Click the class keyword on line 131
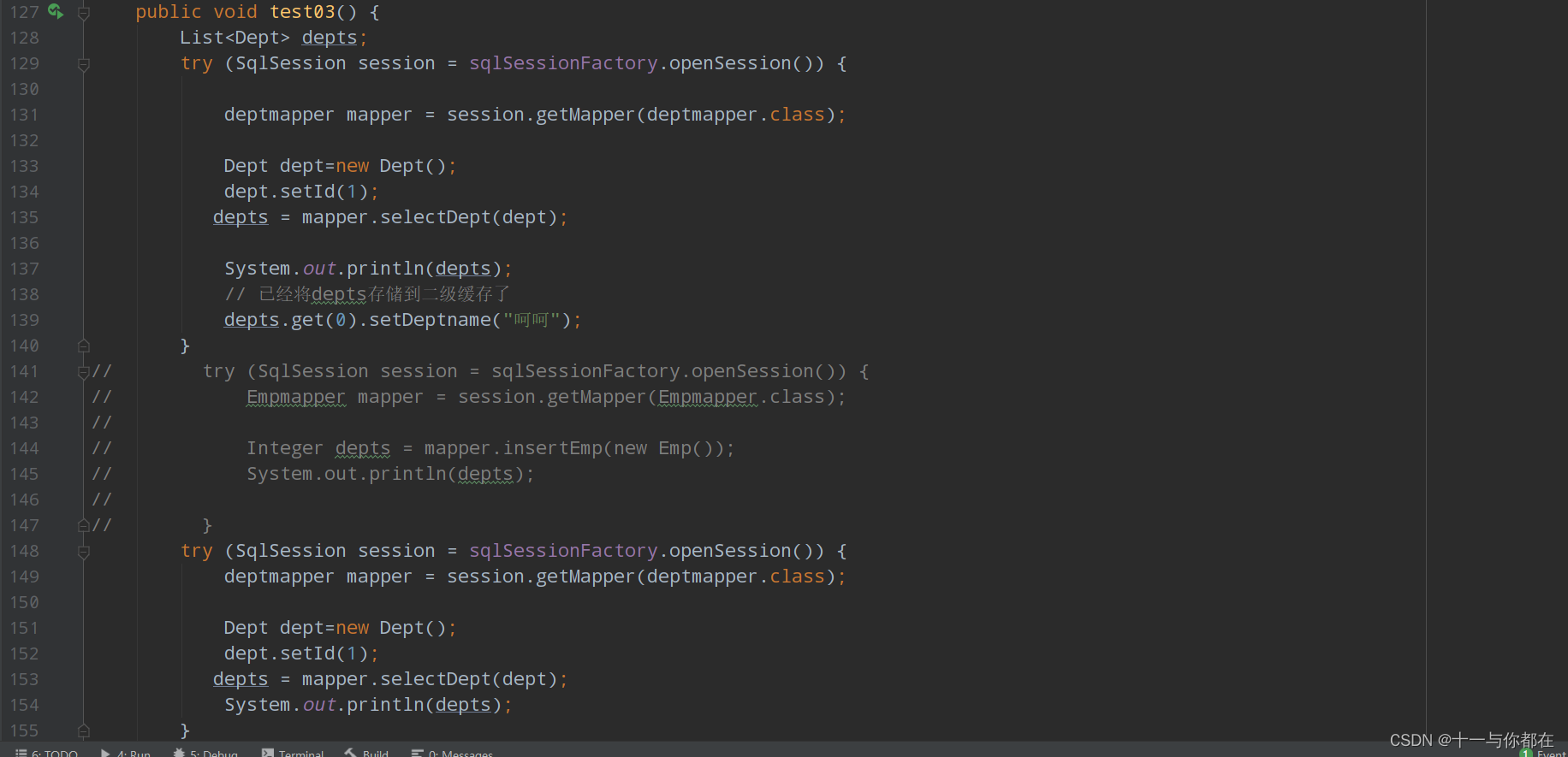The width and height of the screenshot is (1568, 757). pyautogui.click(x=797, y=115)
